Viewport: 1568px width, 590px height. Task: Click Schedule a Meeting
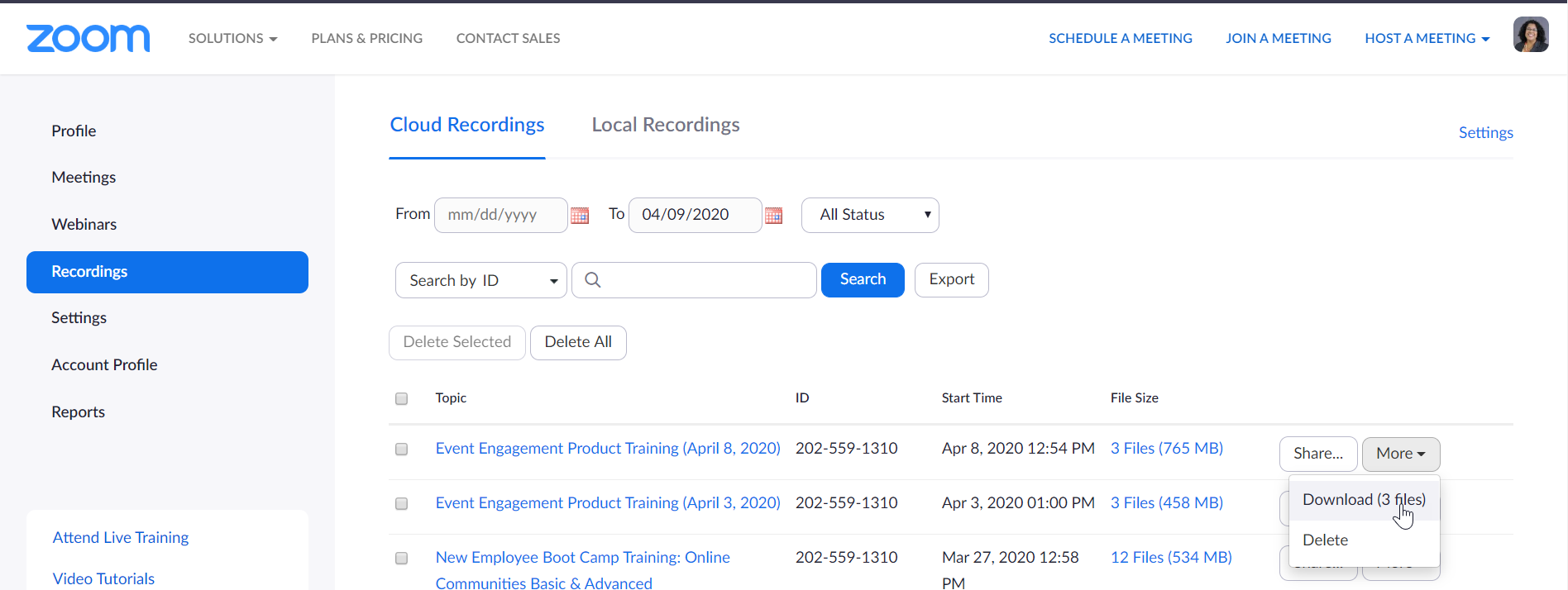[1121, 38]
